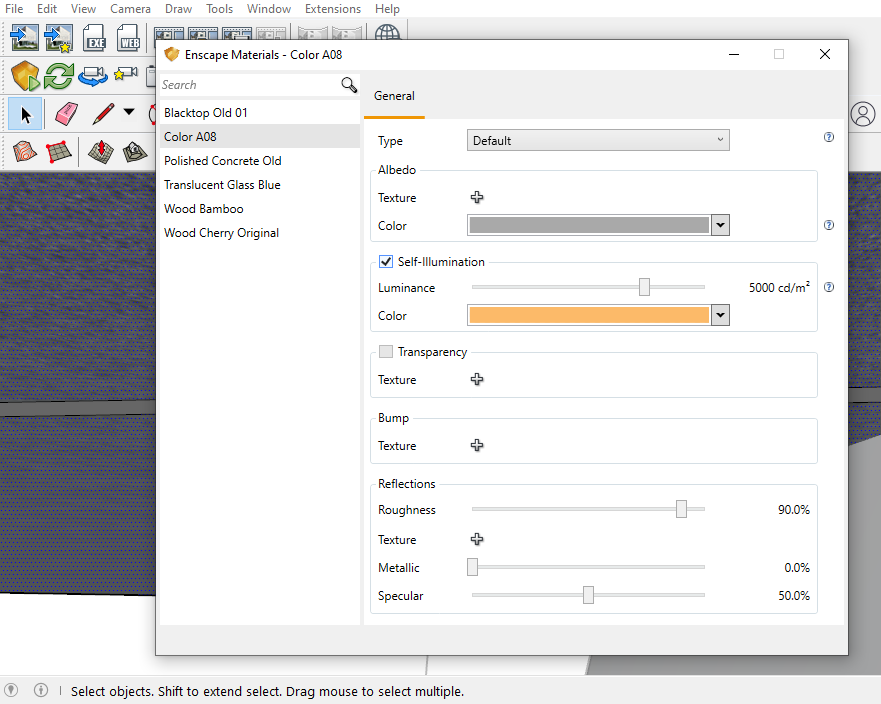881x704 pixels.
Task: Select Blacktop Old 01 material
Action: click(260, 112)
